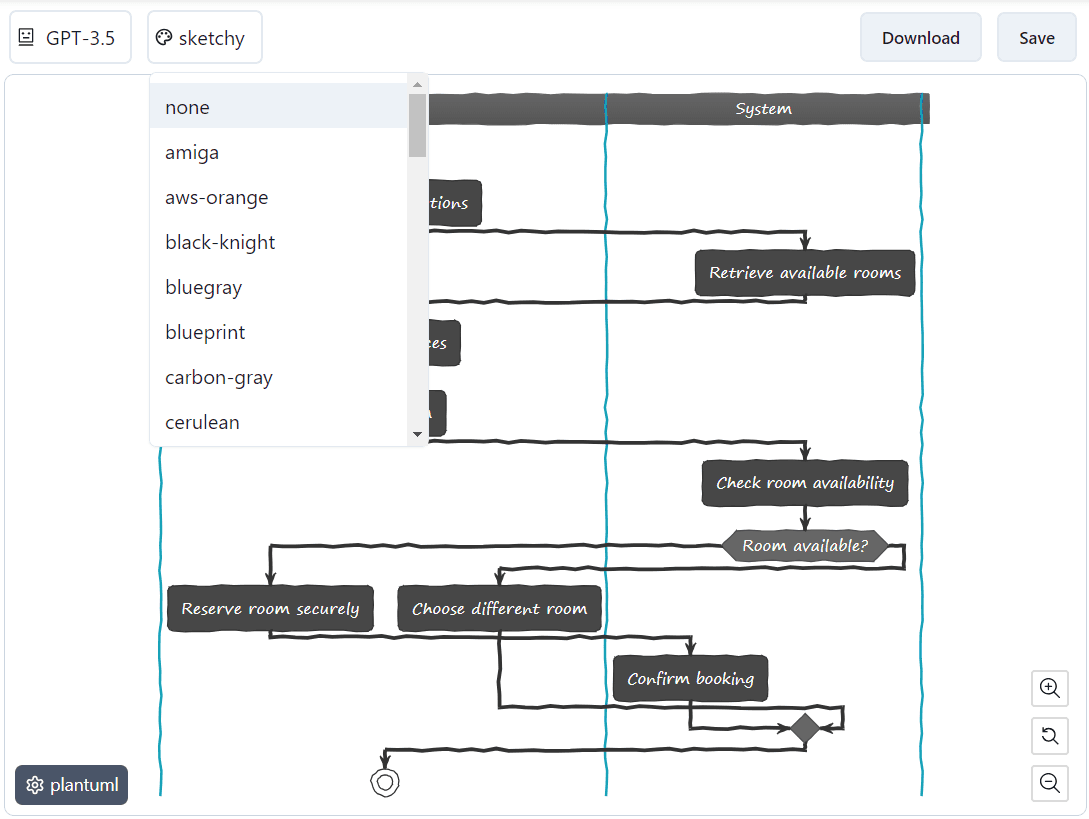
Task: Click the zoom out magnifier icon
Action: click(1049, 784)
